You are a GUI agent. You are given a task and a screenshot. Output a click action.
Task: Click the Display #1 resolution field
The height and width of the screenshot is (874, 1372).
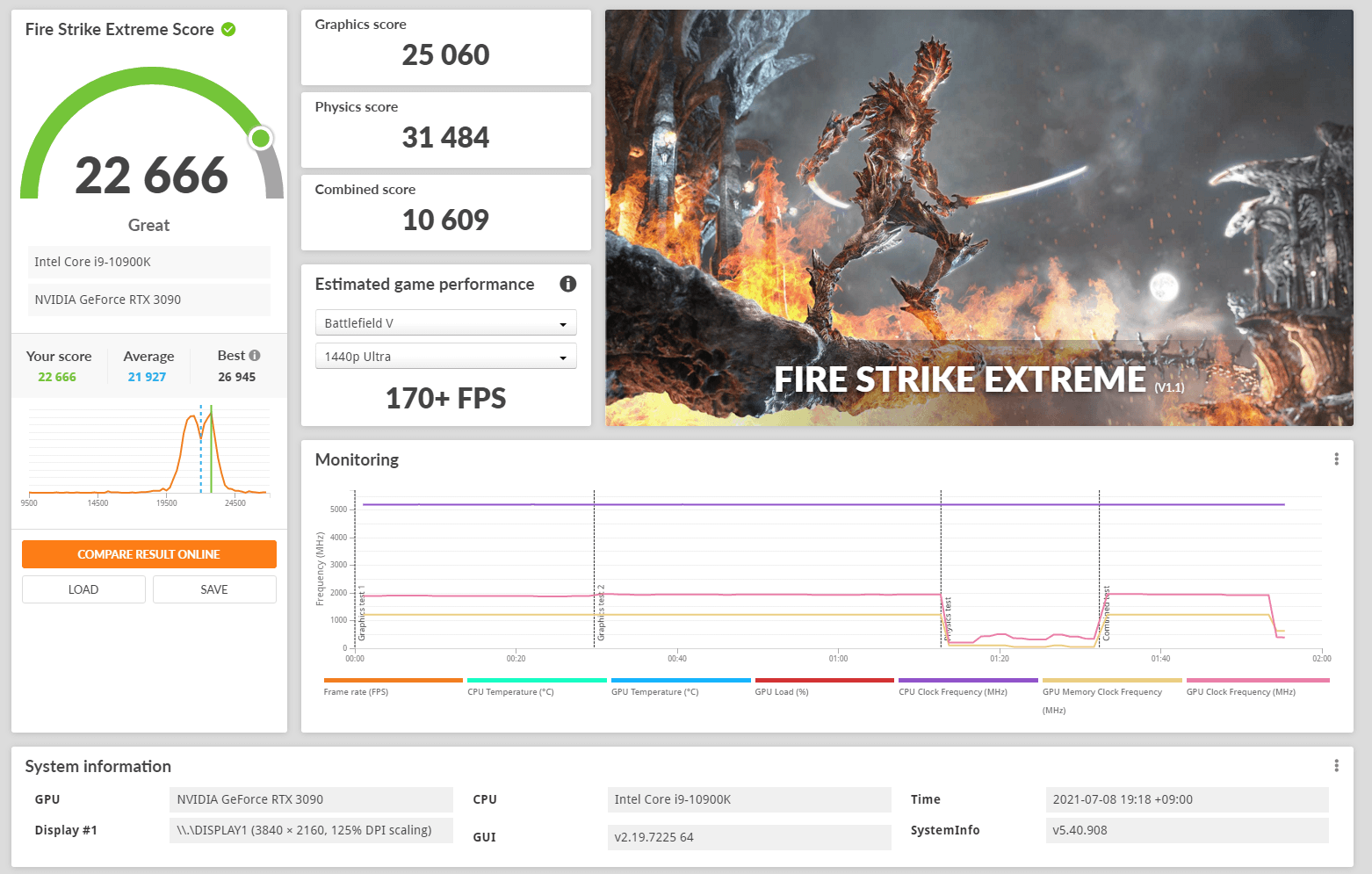[x=311, y=830]
